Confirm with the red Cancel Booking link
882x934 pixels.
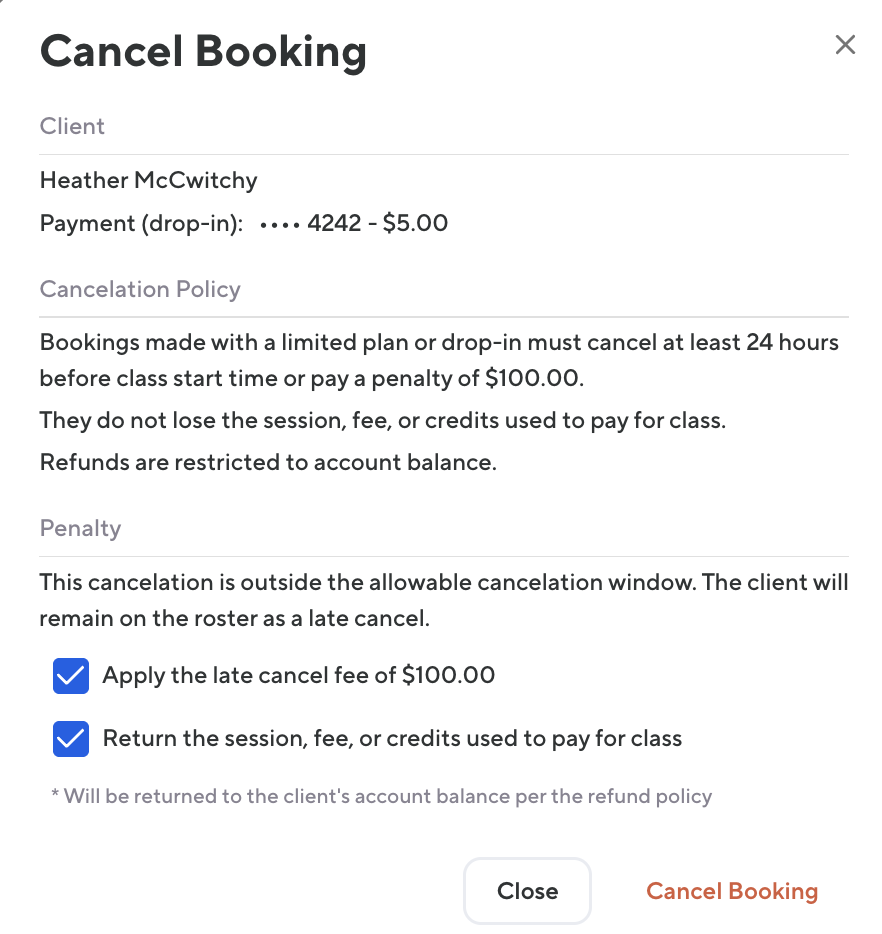[732, 891]
